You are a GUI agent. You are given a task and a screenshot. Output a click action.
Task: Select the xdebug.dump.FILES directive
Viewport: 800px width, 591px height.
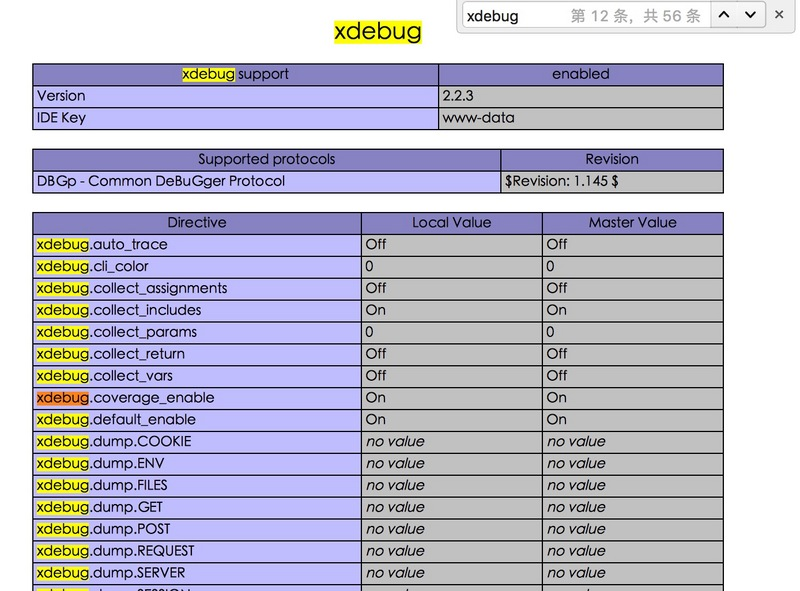(x=197, y=486)
